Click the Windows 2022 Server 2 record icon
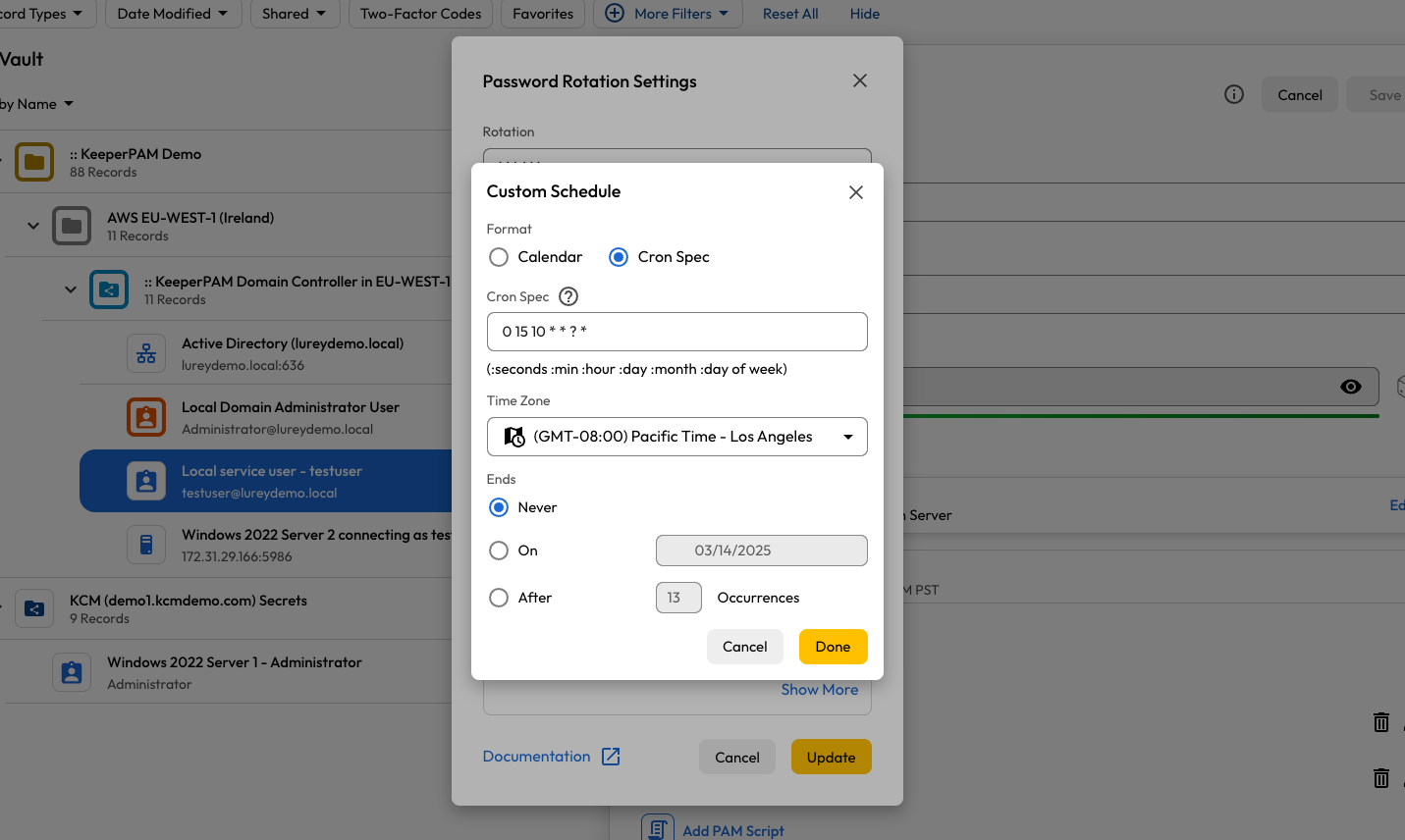 [146, 545]
